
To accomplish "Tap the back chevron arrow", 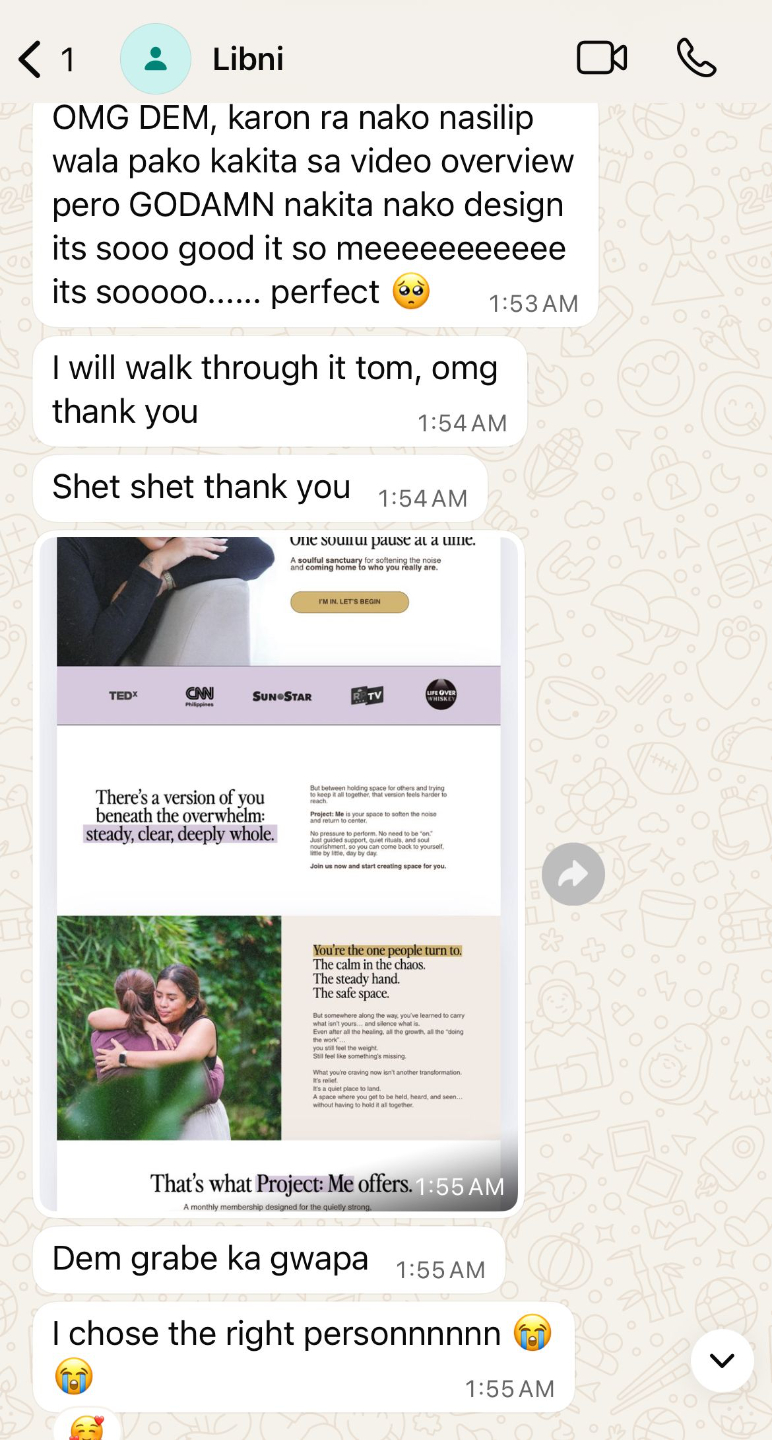I will click(30, 59).
